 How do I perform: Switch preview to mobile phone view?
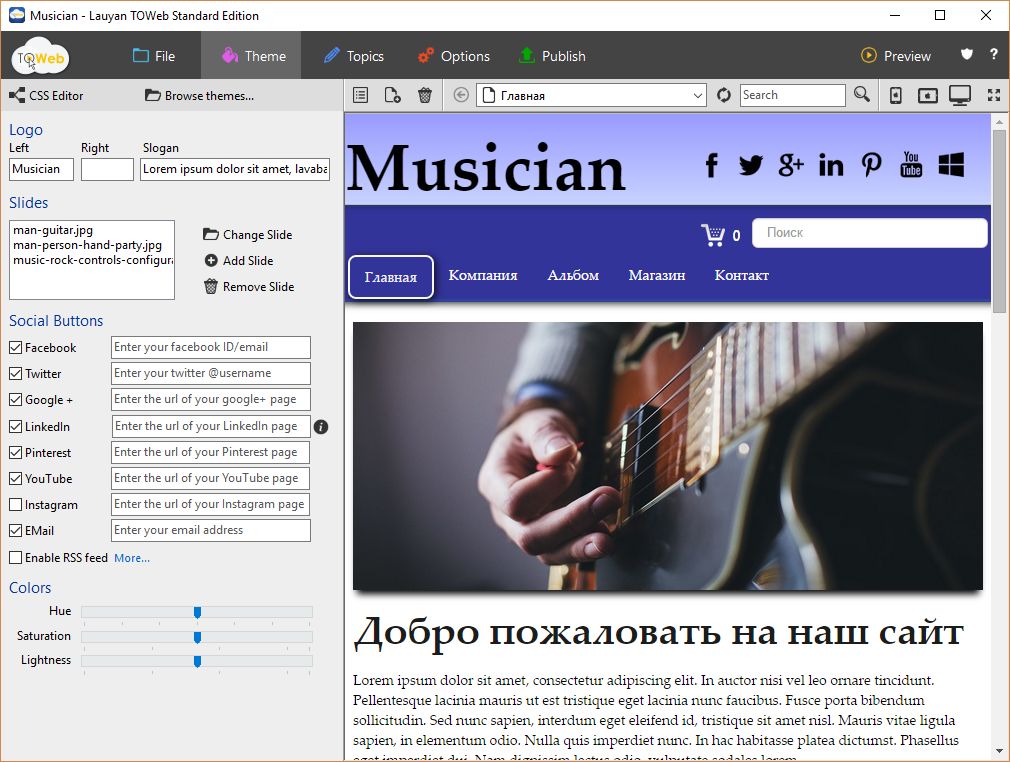tap(894, 95)
